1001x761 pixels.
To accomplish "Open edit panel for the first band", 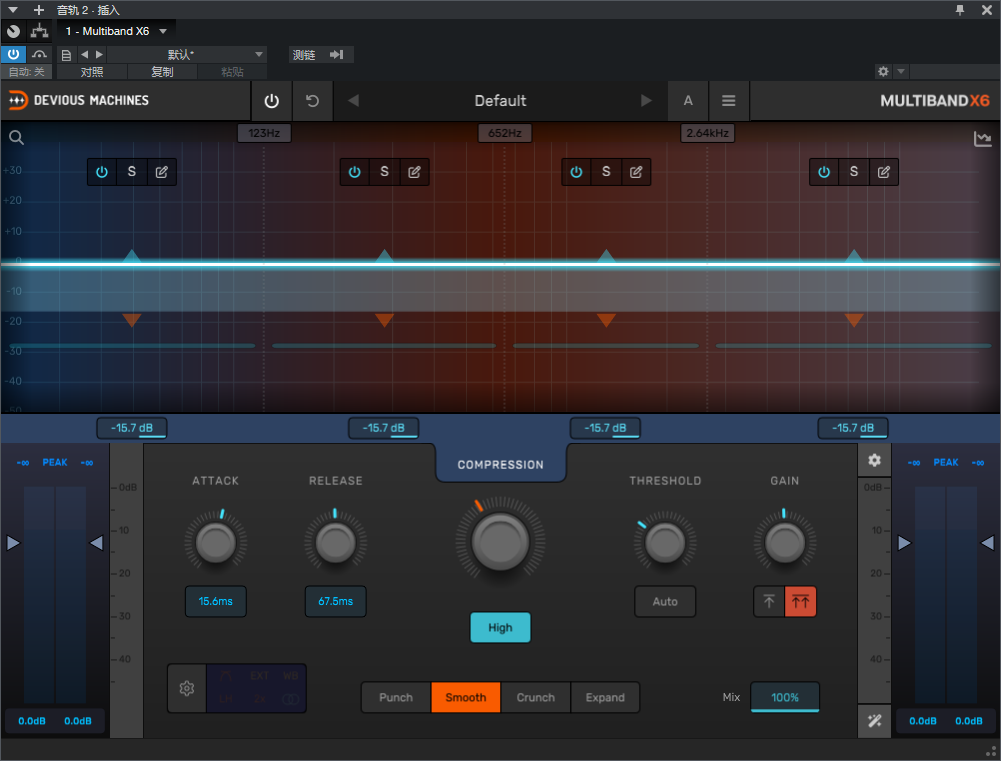I will [161, 172].
